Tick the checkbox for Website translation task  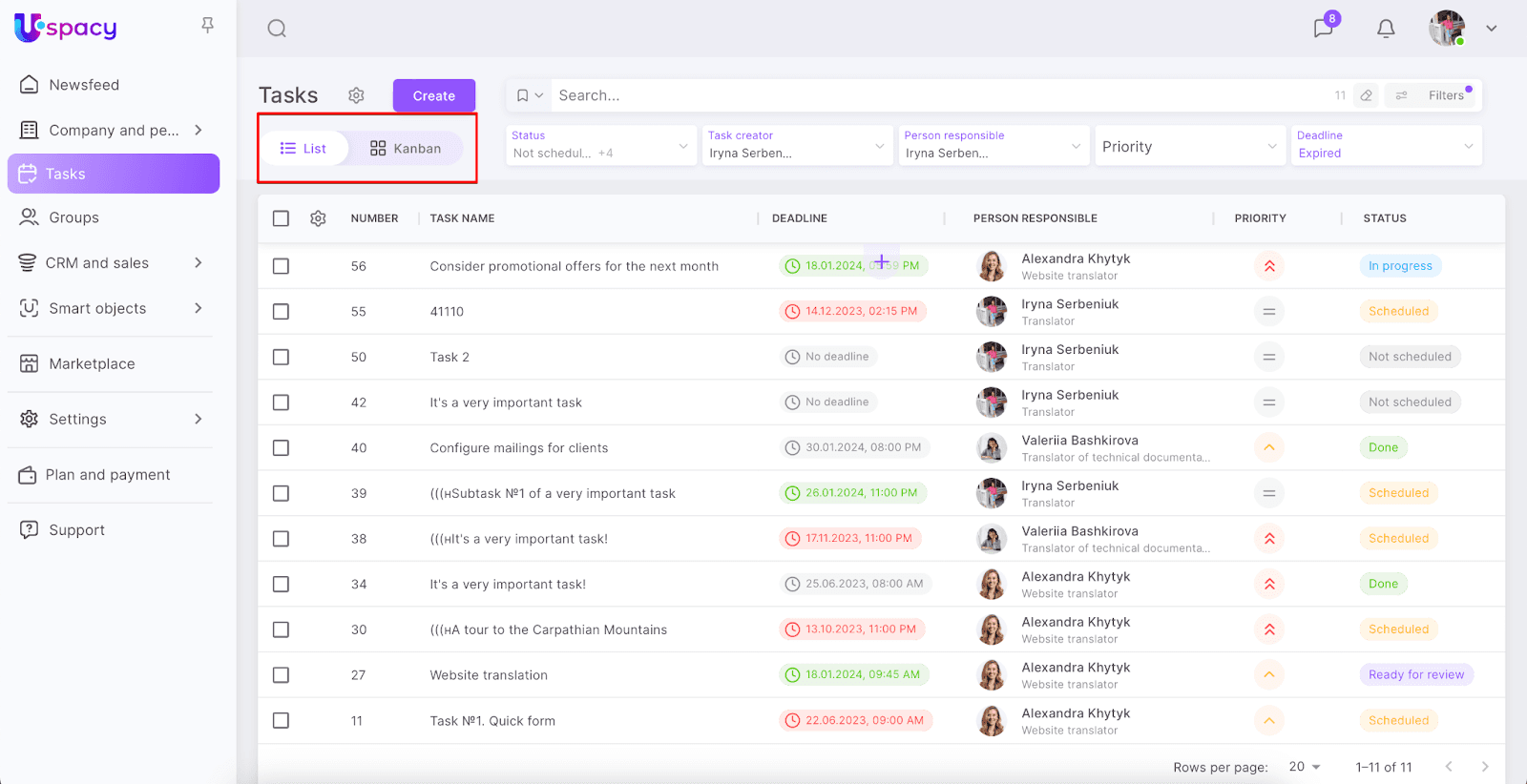click(x=281, y=675)
